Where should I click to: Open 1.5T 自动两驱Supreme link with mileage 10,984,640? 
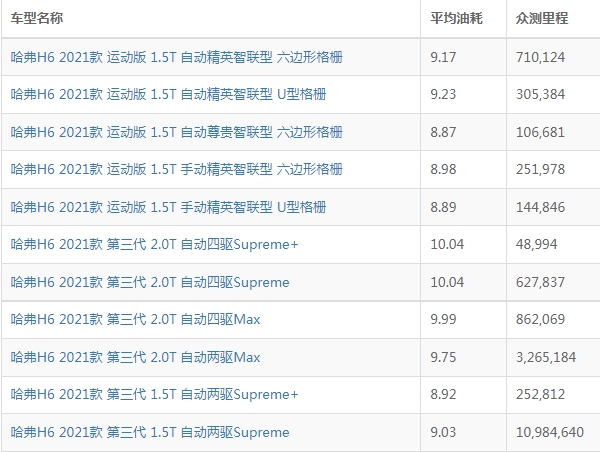coord(150,432)
